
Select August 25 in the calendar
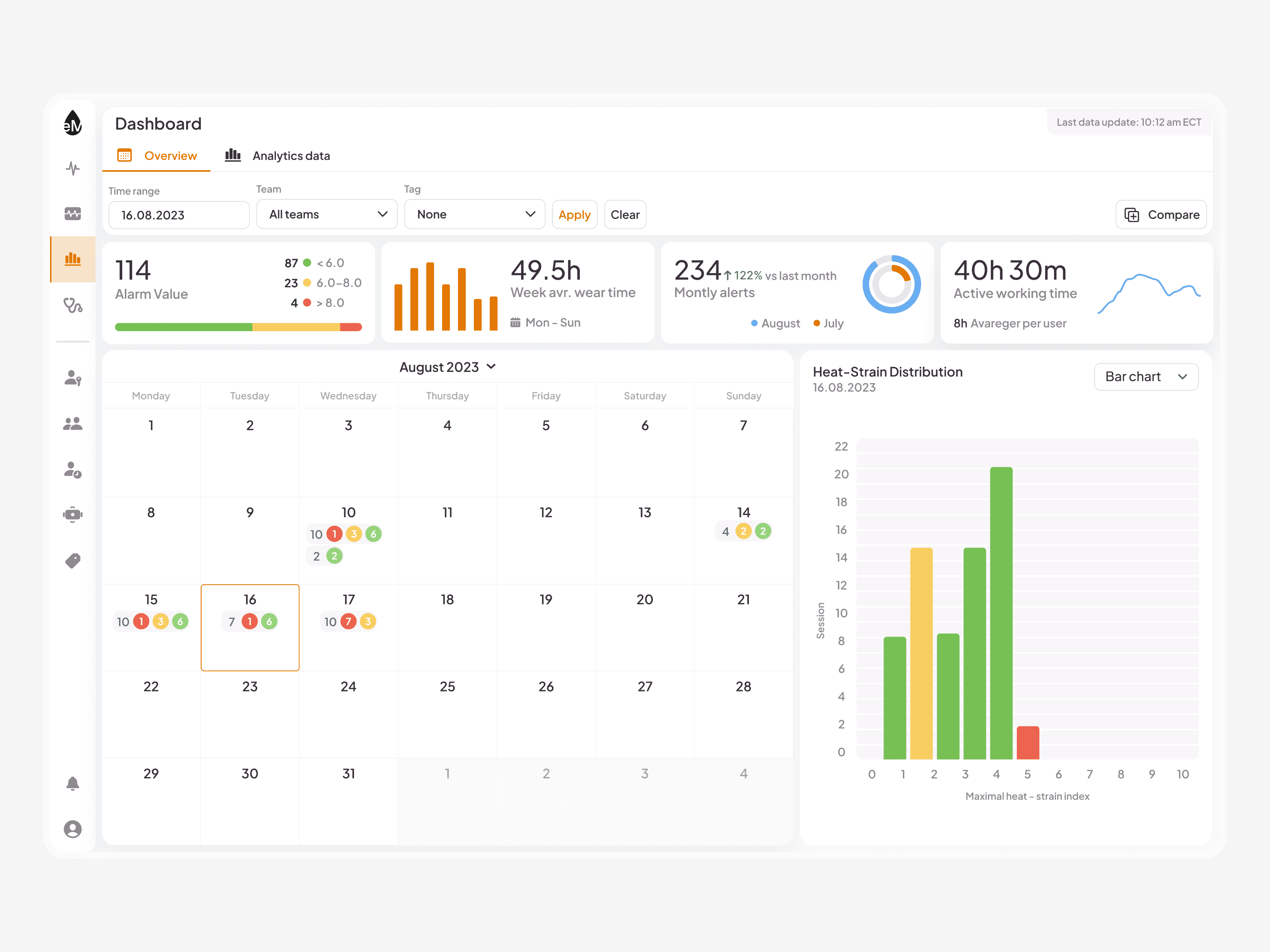coord(447,714)
